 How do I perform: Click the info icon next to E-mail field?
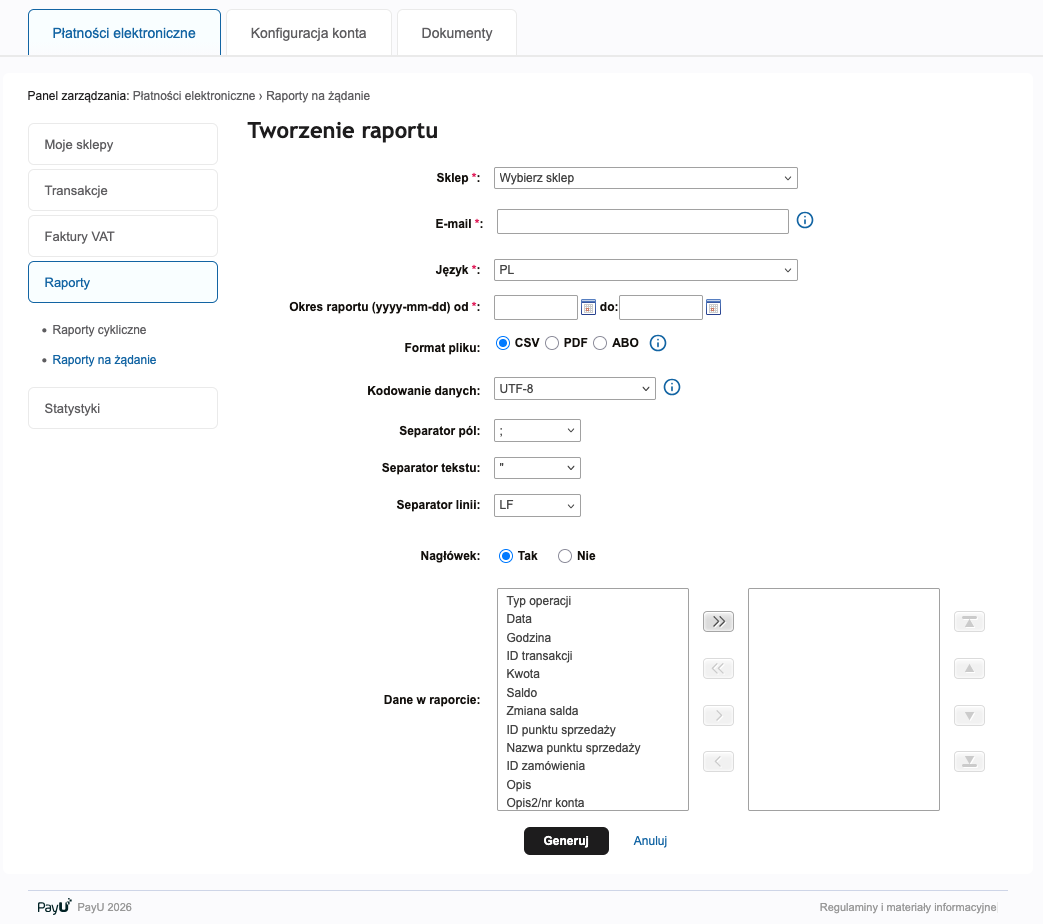click(x=805, y=221)
